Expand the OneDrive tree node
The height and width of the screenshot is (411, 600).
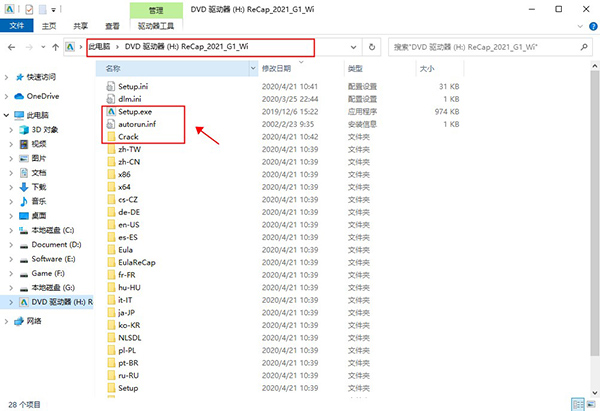[6, 96]
